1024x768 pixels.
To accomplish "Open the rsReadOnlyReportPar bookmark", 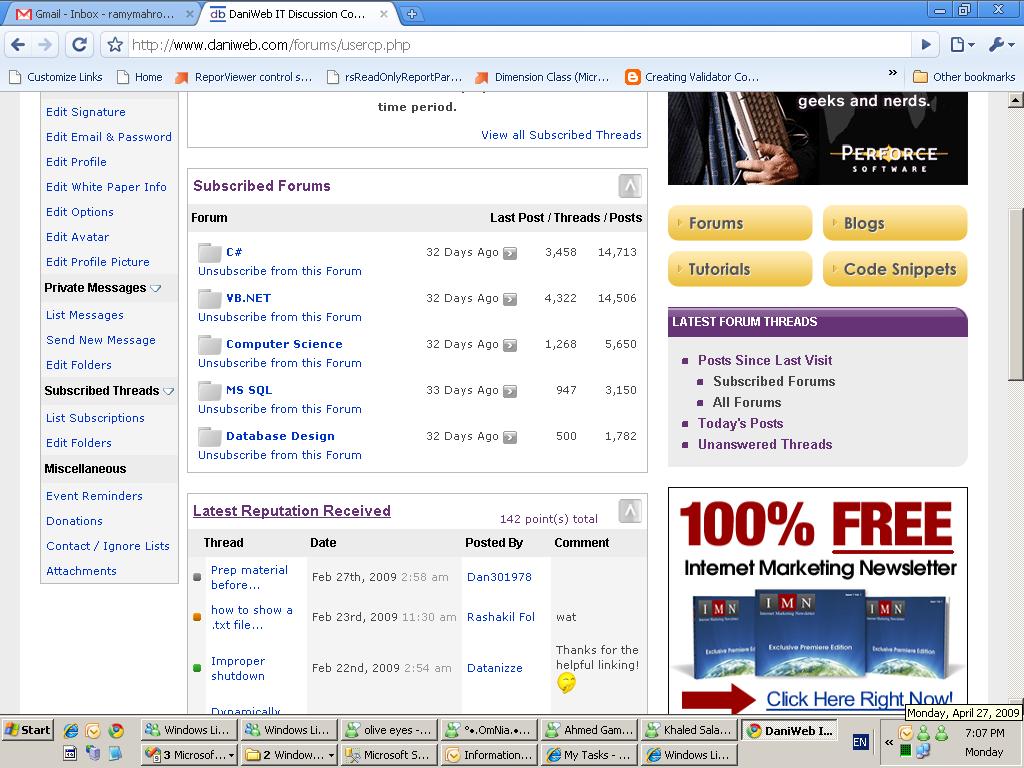I will pos(394,77).
